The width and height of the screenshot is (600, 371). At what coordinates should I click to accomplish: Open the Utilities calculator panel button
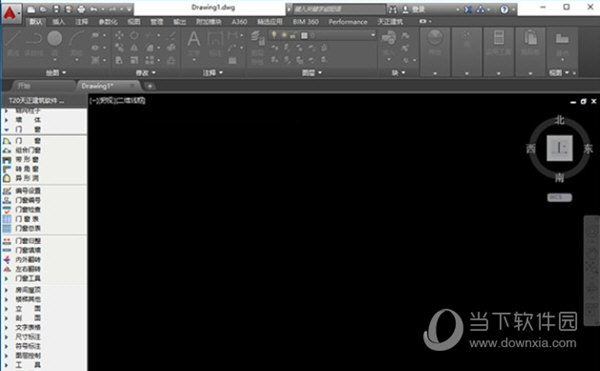point(499,52)
